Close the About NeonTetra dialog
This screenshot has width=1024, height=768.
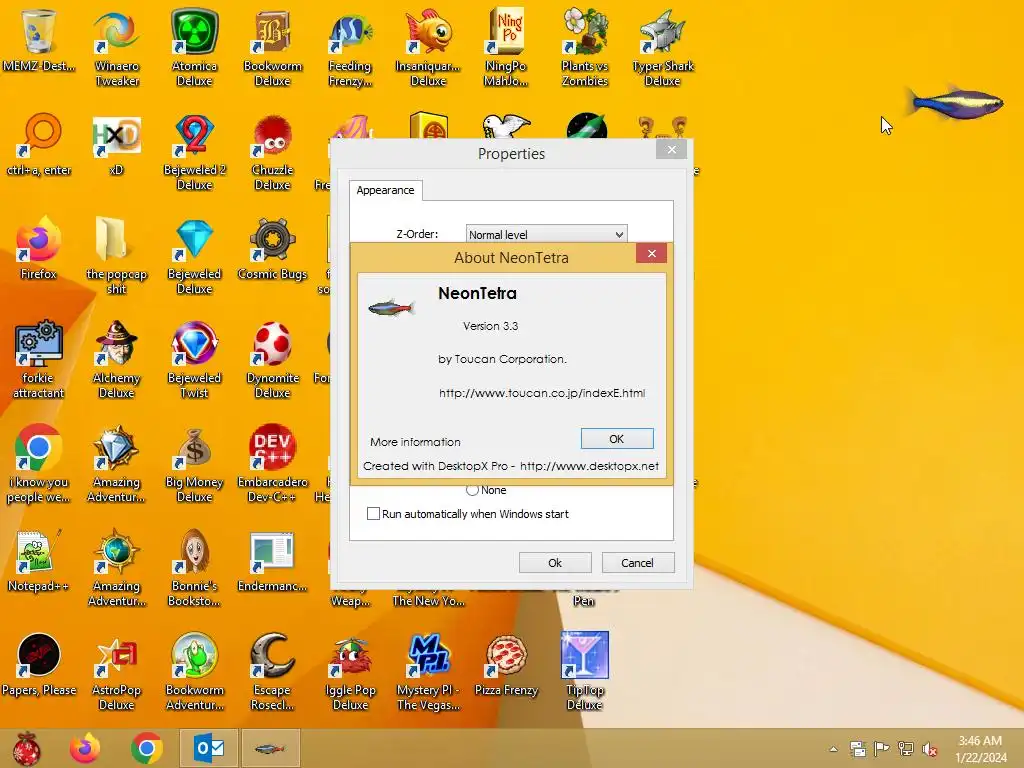point(651,253)
